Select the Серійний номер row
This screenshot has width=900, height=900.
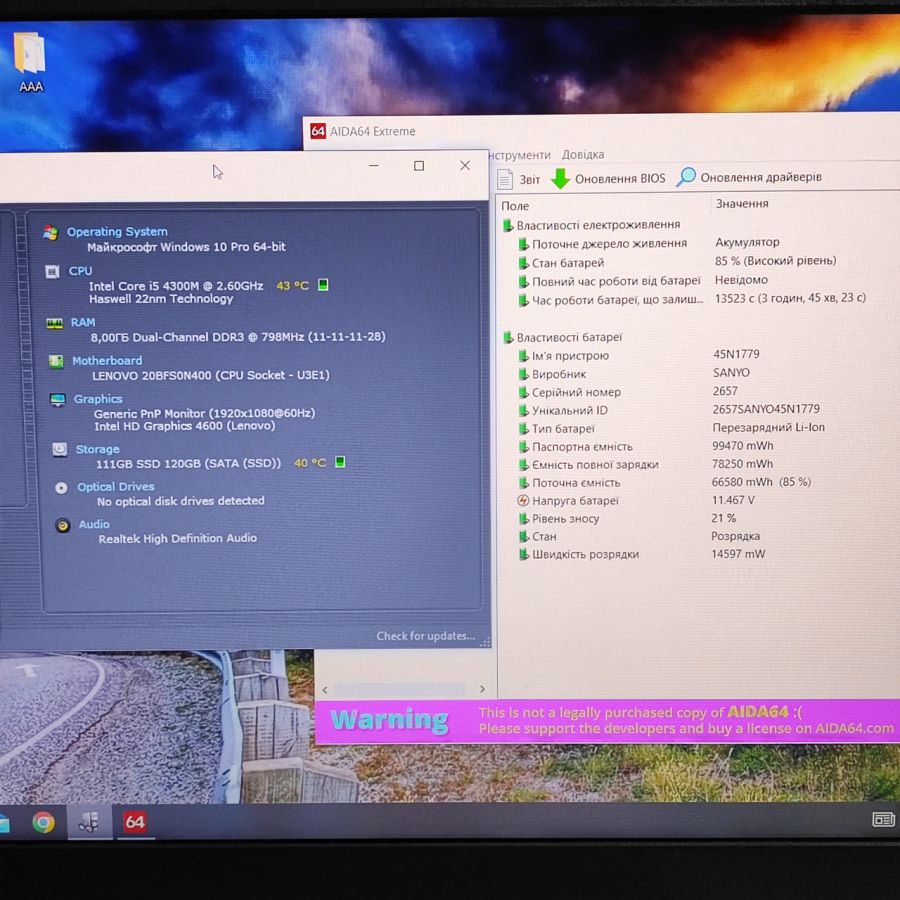point(627,392)
